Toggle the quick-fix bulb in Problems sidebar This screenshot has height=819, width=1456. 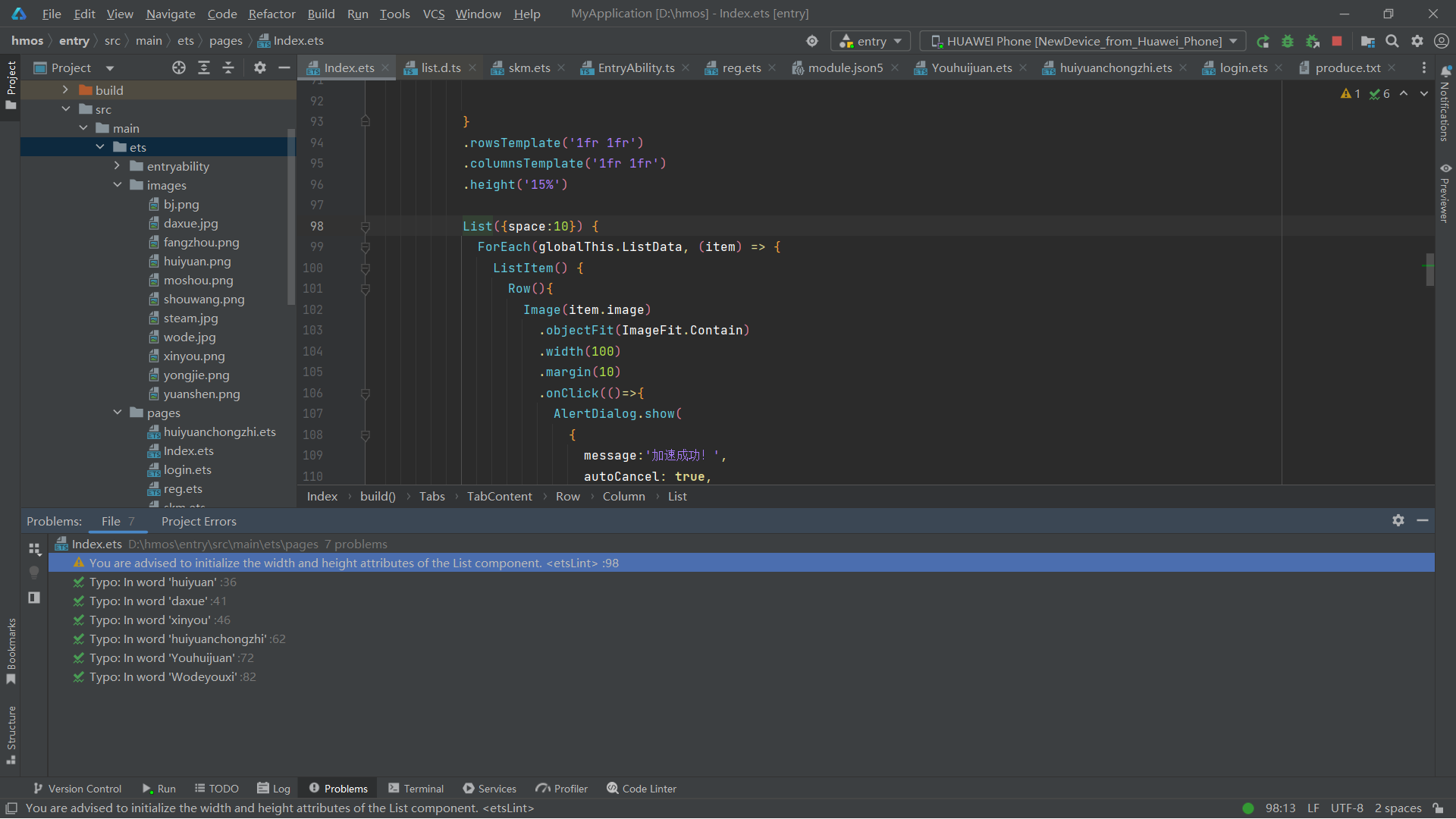[x=34, y=573]
